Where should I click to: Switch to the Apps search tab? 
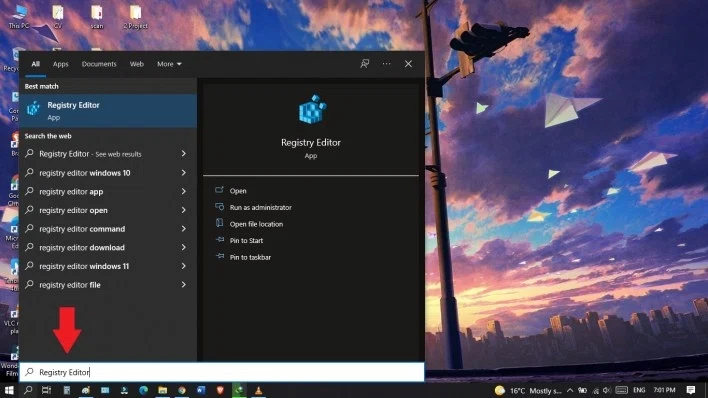tap(61, 64)
